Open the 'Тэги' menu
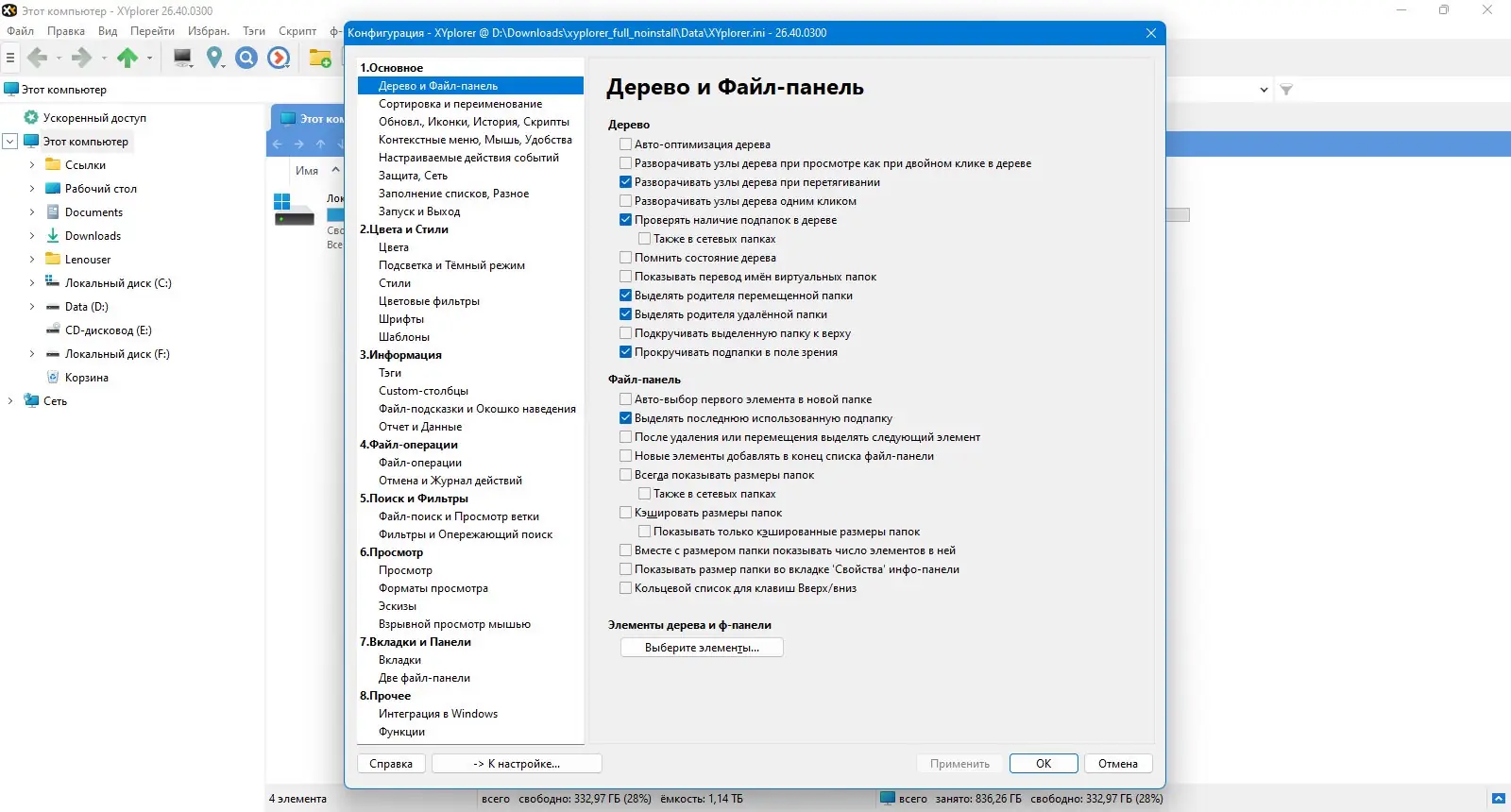1511x812 pixels. click(x=254, y=31)
